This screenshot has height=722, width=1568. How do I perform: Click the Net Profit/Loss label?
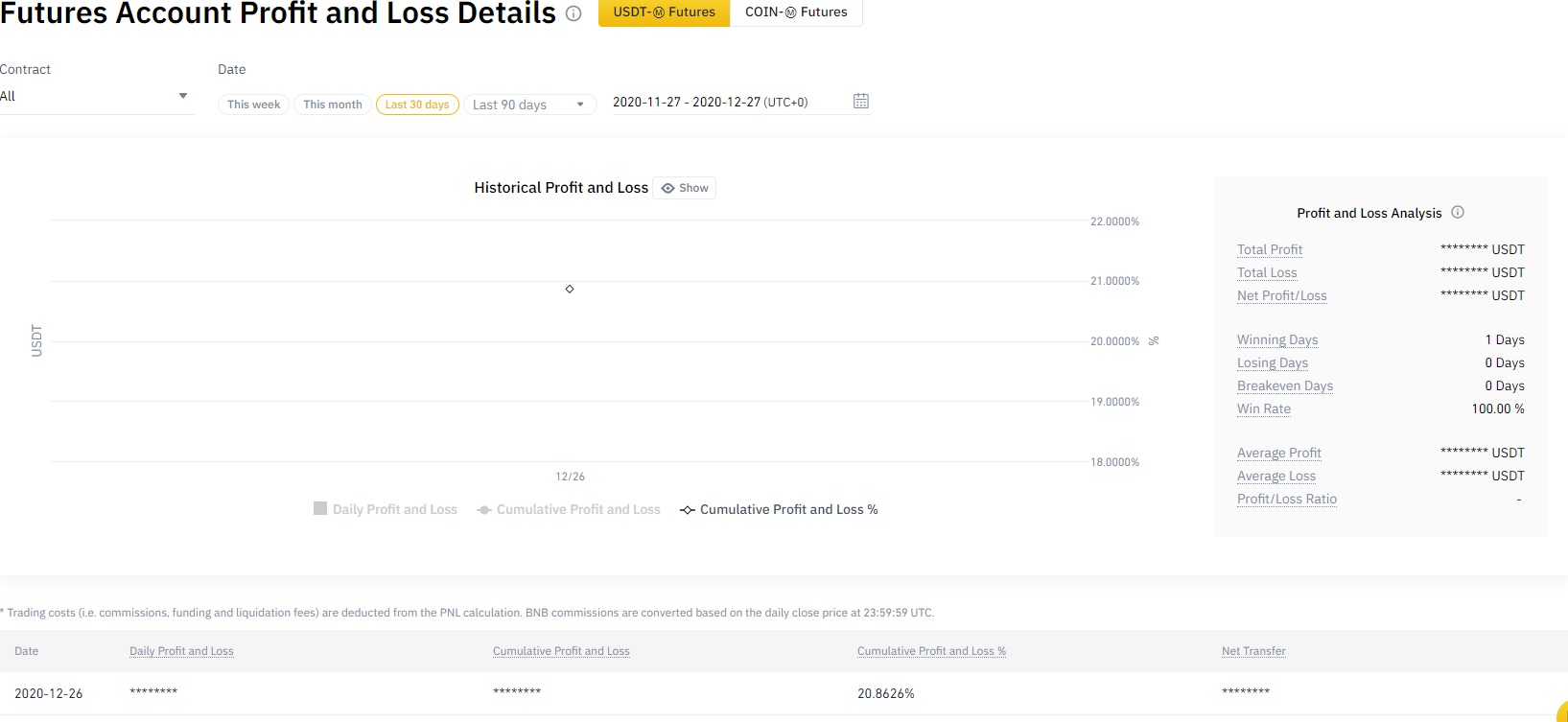1282,295
